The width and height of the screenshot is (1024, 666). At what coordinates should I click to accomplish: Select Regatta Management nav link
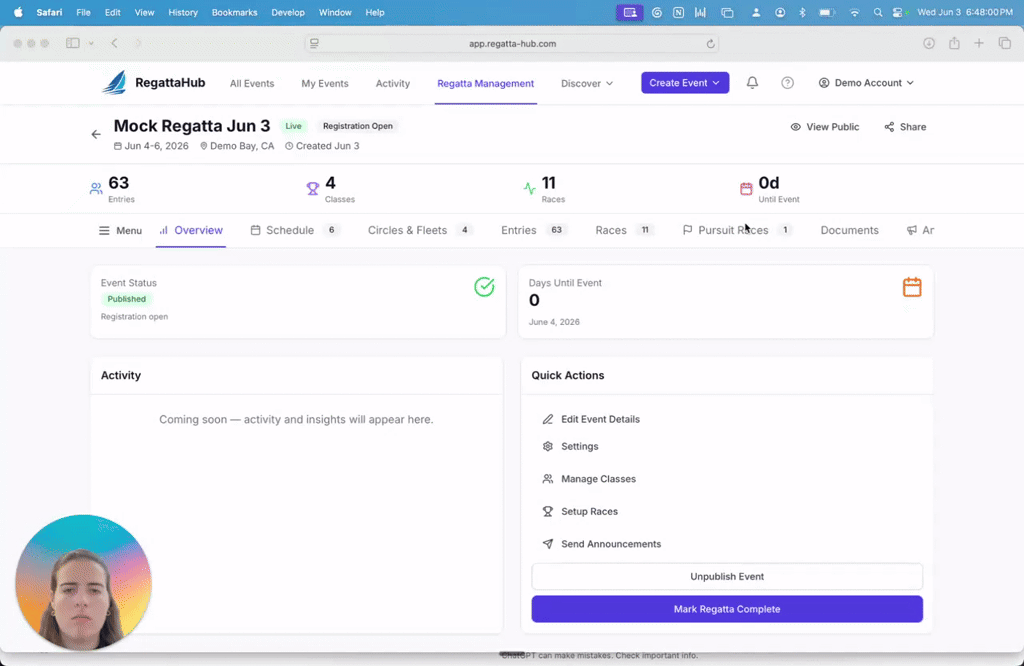coord(485,84)
